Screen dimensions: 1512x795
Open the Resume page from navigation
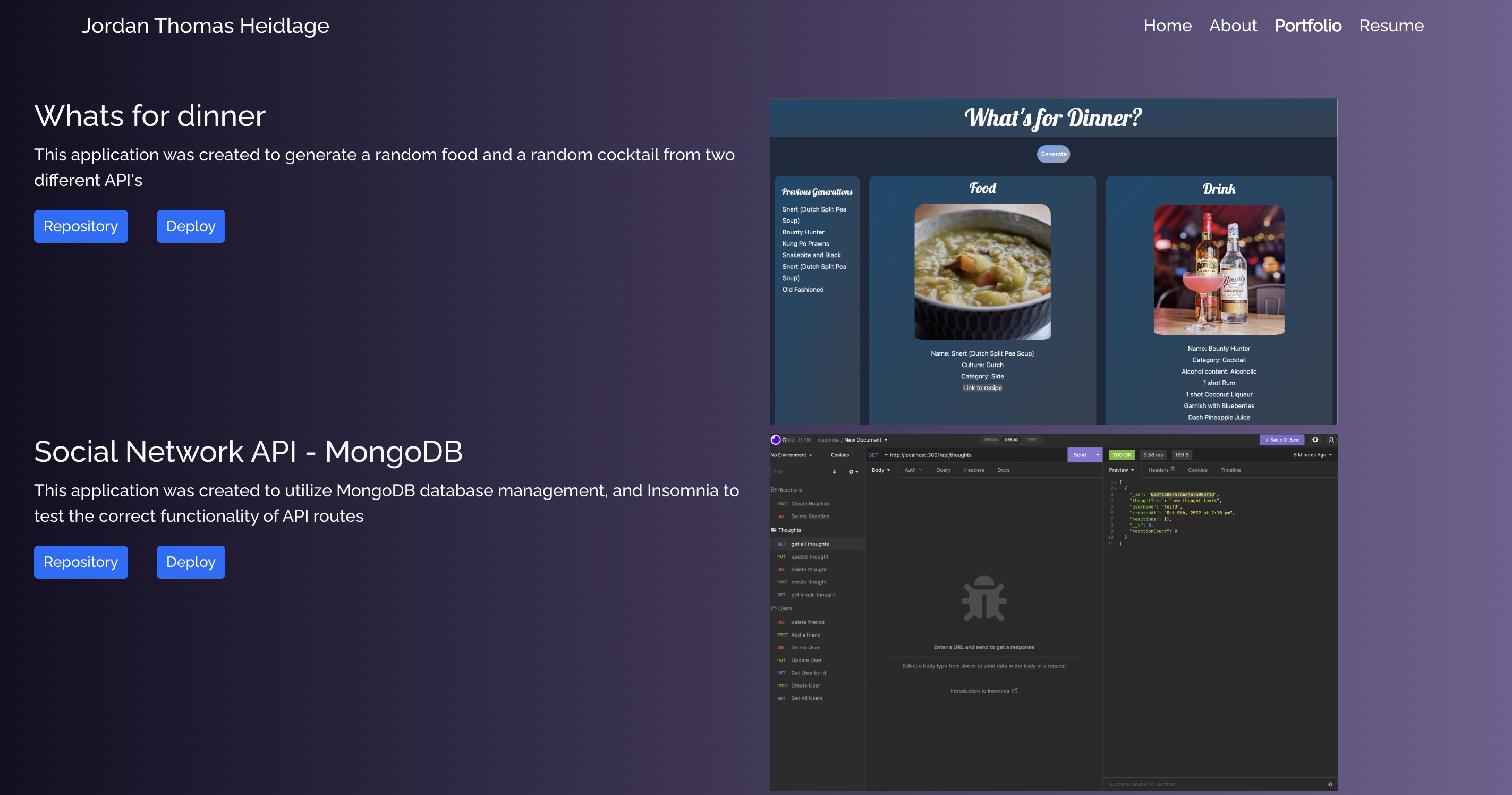click(1391, 26)
